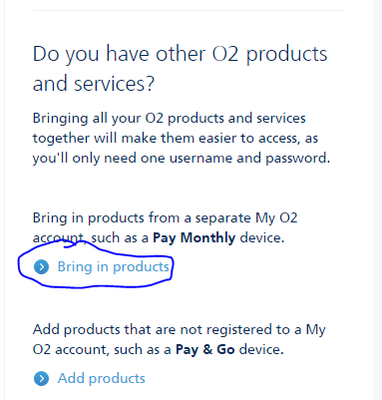
Task: Click the paragraph starting "Bringing all your O2"
Action: (x=181, y=138)
